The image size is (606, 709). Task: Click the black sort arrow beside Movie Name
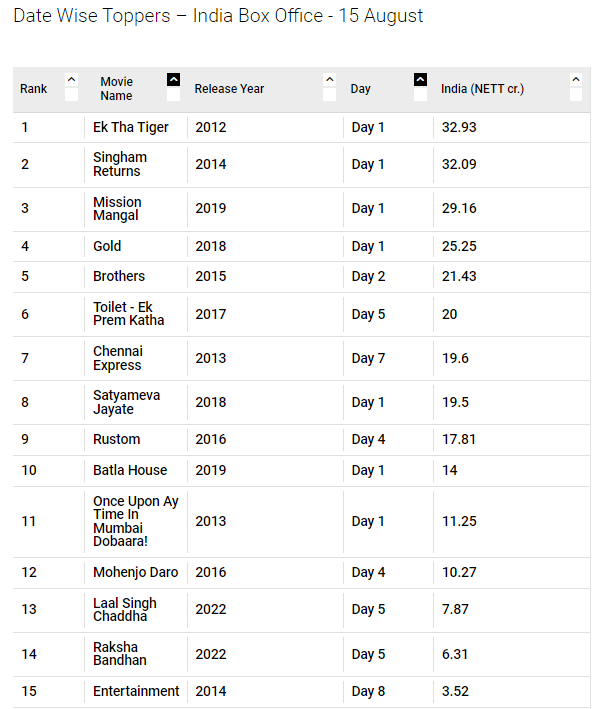(x=174, y=80)
